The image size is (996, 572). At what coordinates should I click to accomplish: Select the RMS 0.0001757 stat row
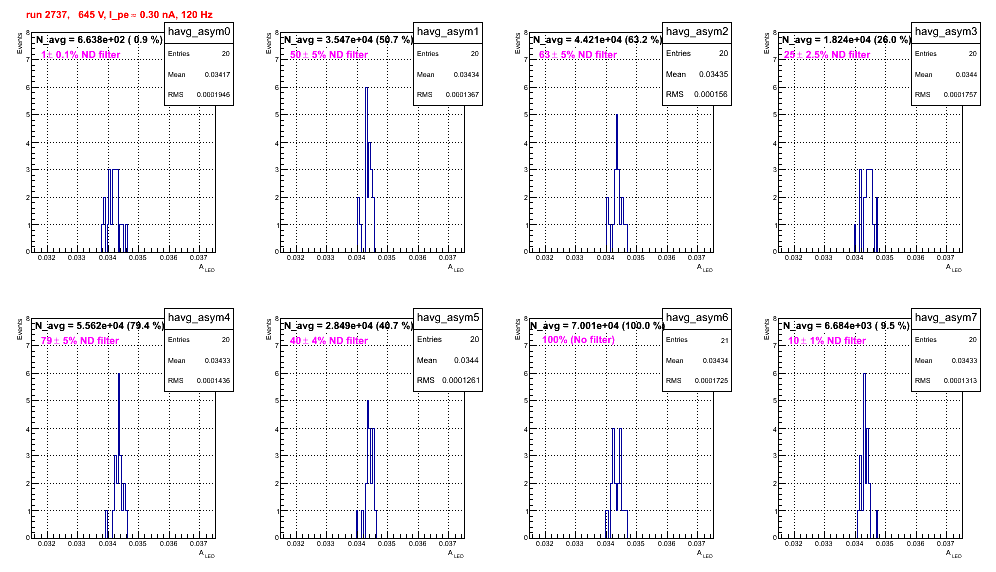[946, 95]
